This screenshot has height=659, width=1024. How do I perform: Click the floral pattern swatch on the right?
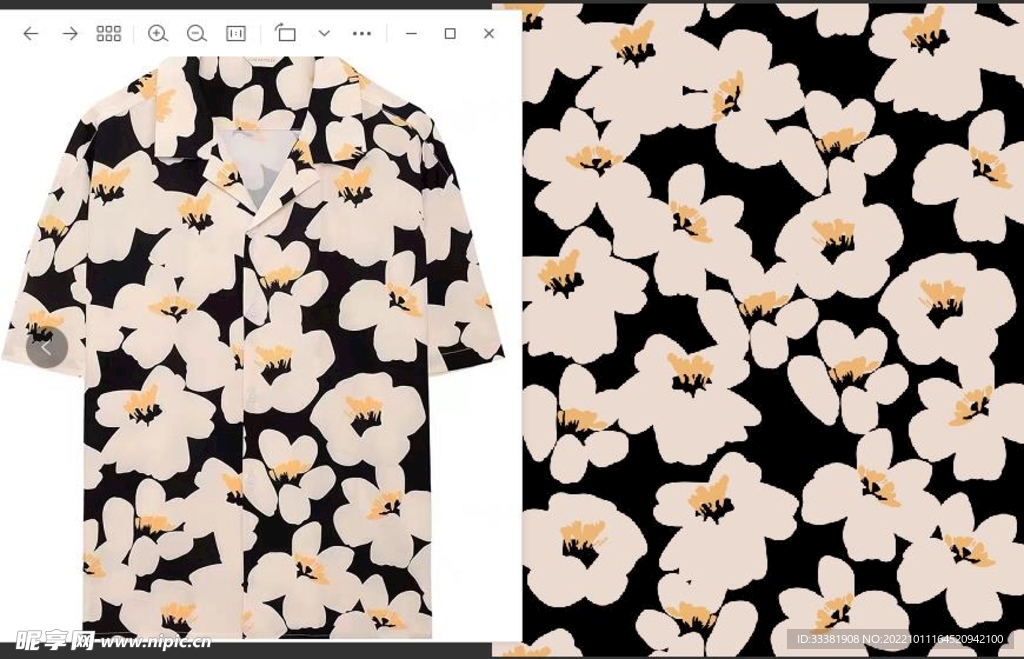772,330
